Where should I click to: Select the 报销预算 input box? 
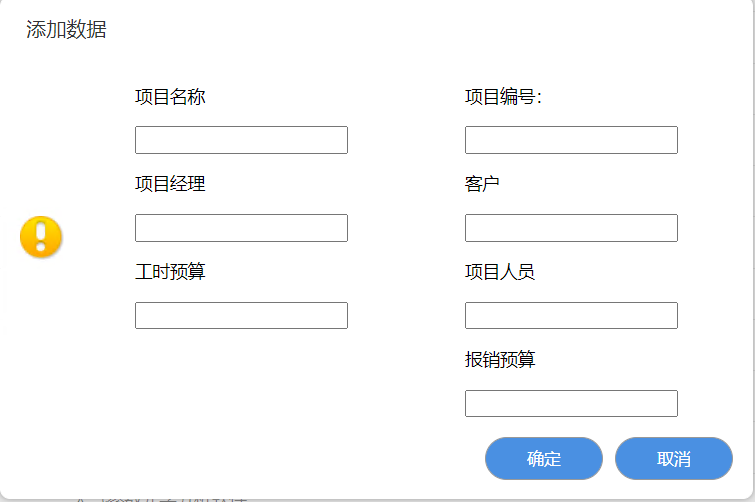coord(571,404)
